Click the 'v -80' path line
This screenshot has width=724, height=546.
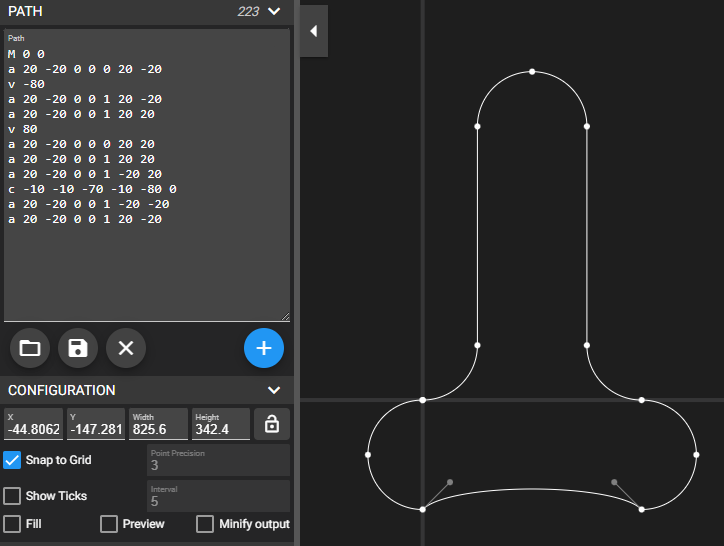click(26, 84)
